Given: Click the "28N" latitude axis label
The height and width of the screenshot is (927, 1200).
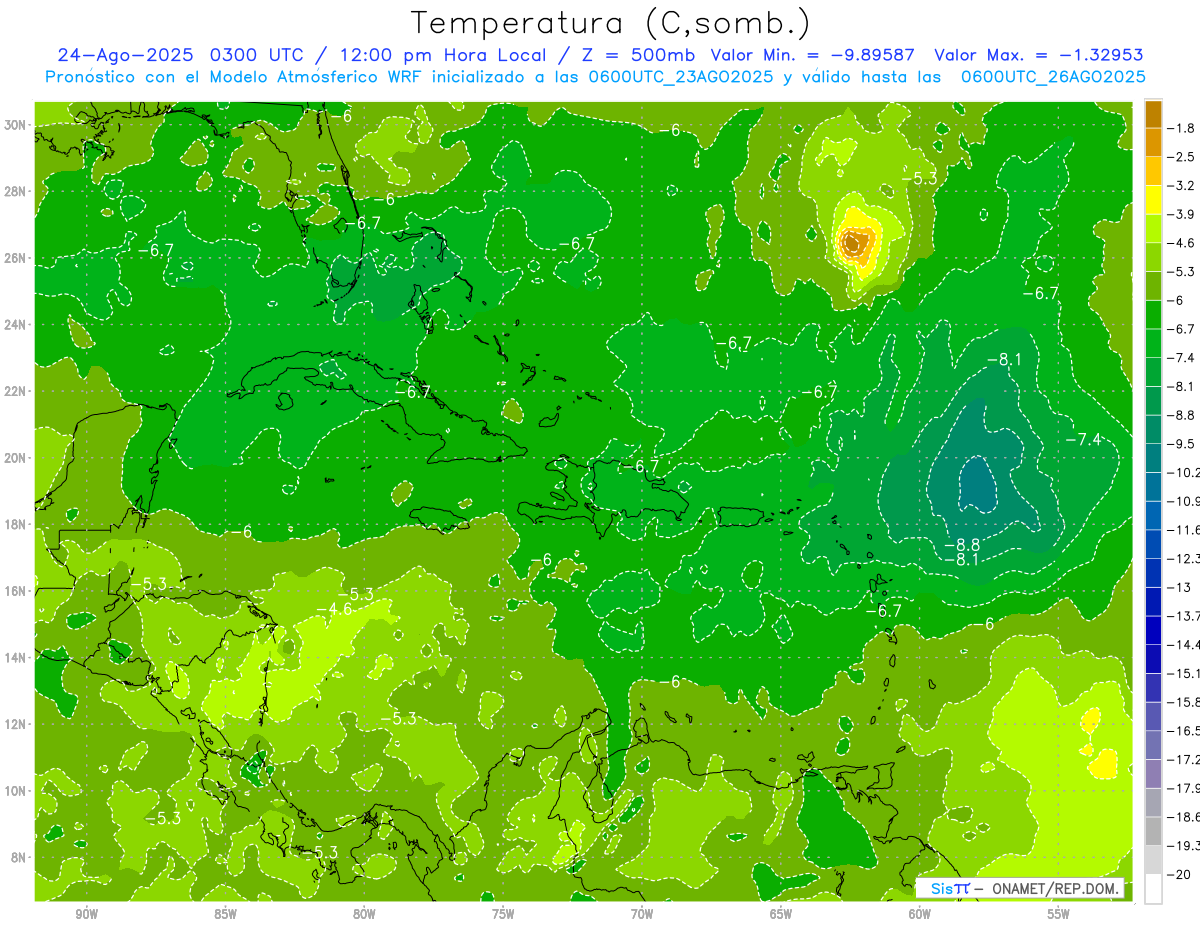Looking at the screenshot, I should tap(17, 191).
